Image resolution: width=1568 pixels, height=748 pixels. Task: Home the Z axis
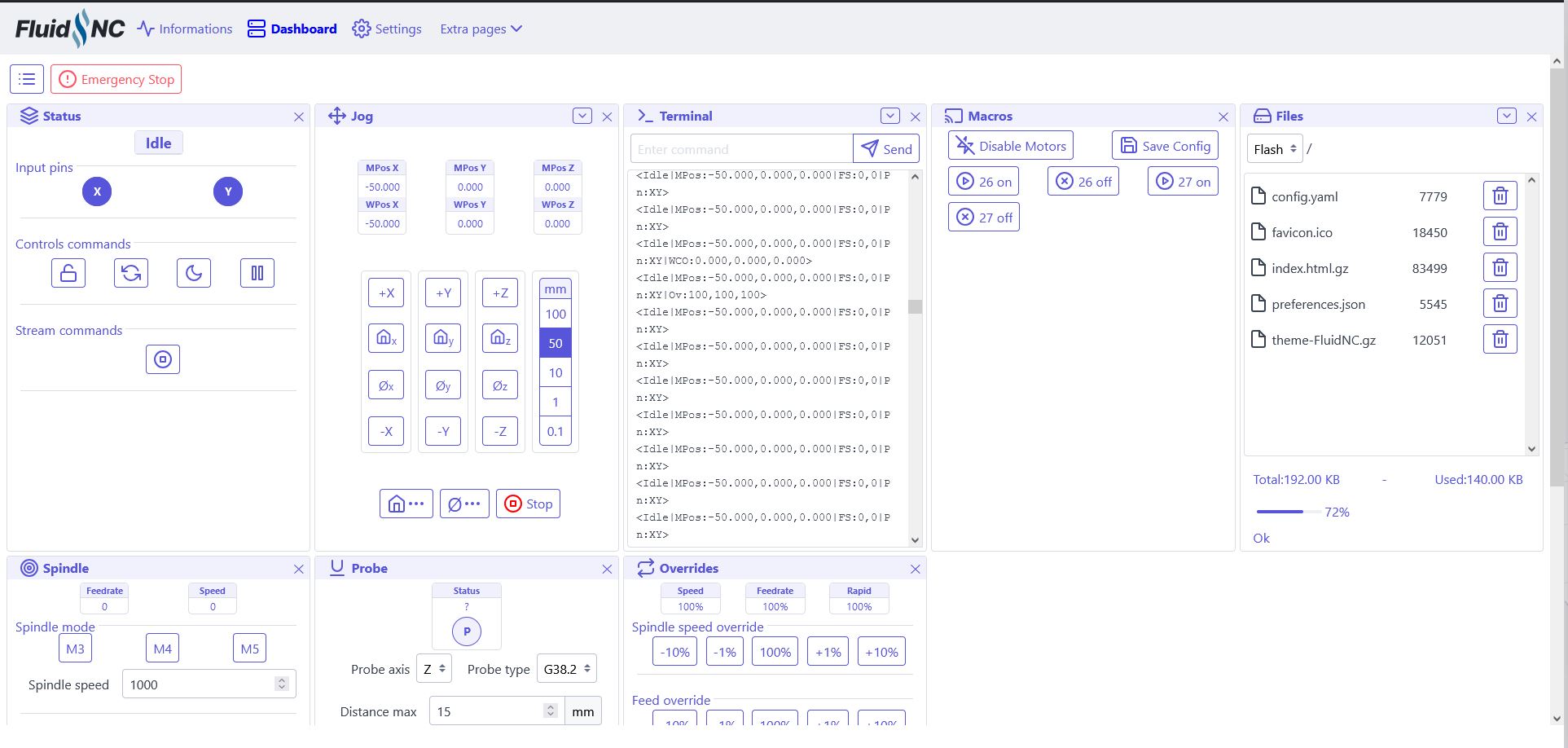click(500, 337)
